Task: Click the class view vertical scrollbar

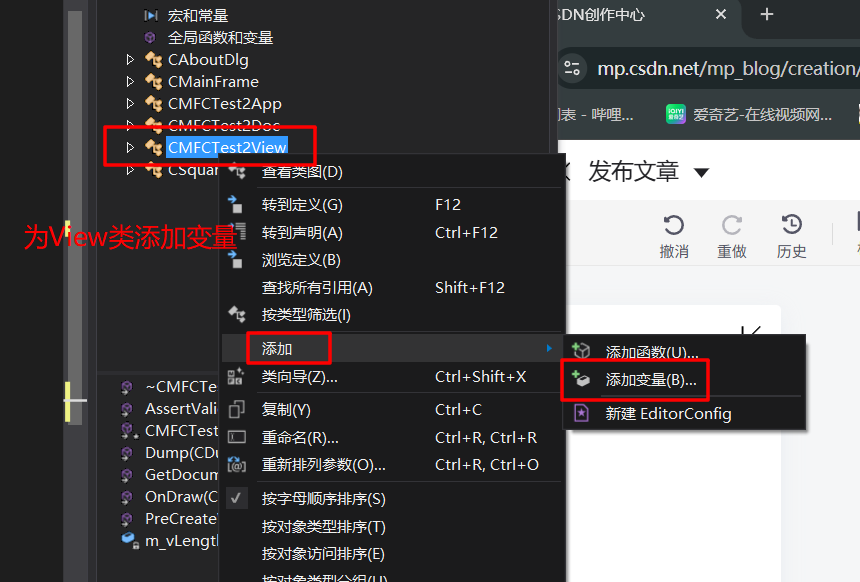Action: (75, 217)
